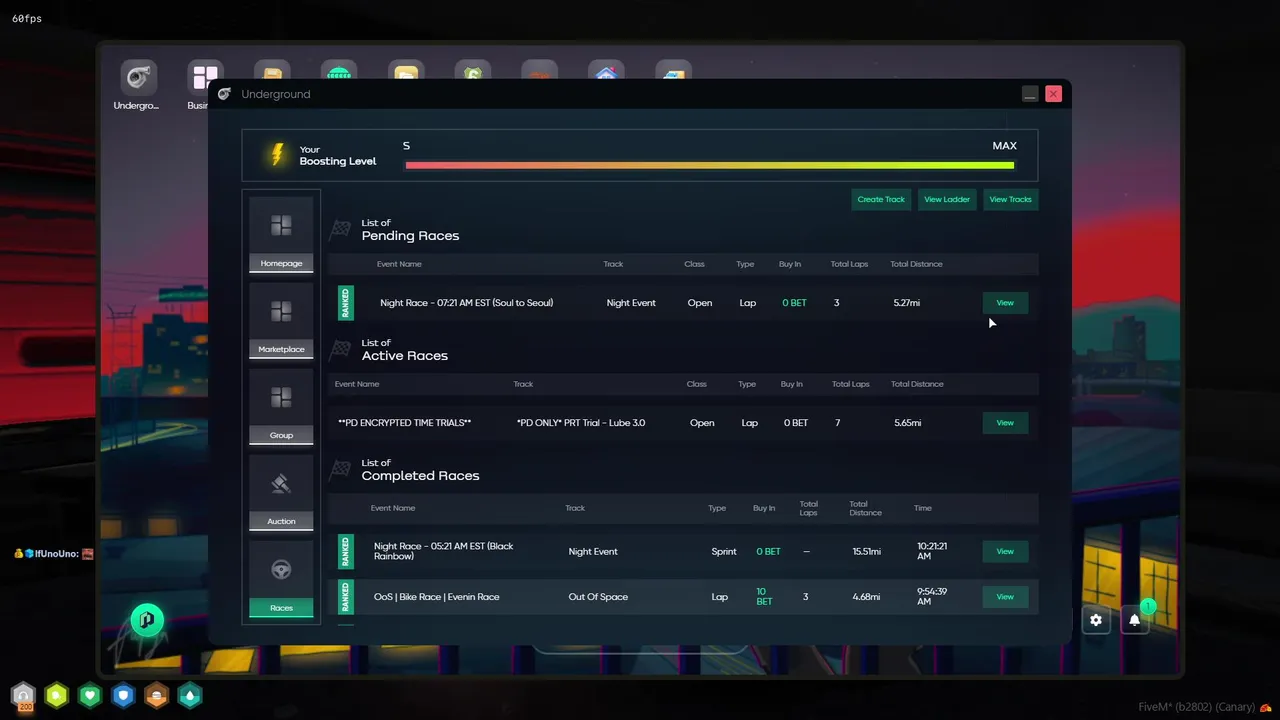Click the checkered flag beside Active Races
Image resolution: width=1280 pixels, height=720 pixels.
341,349
